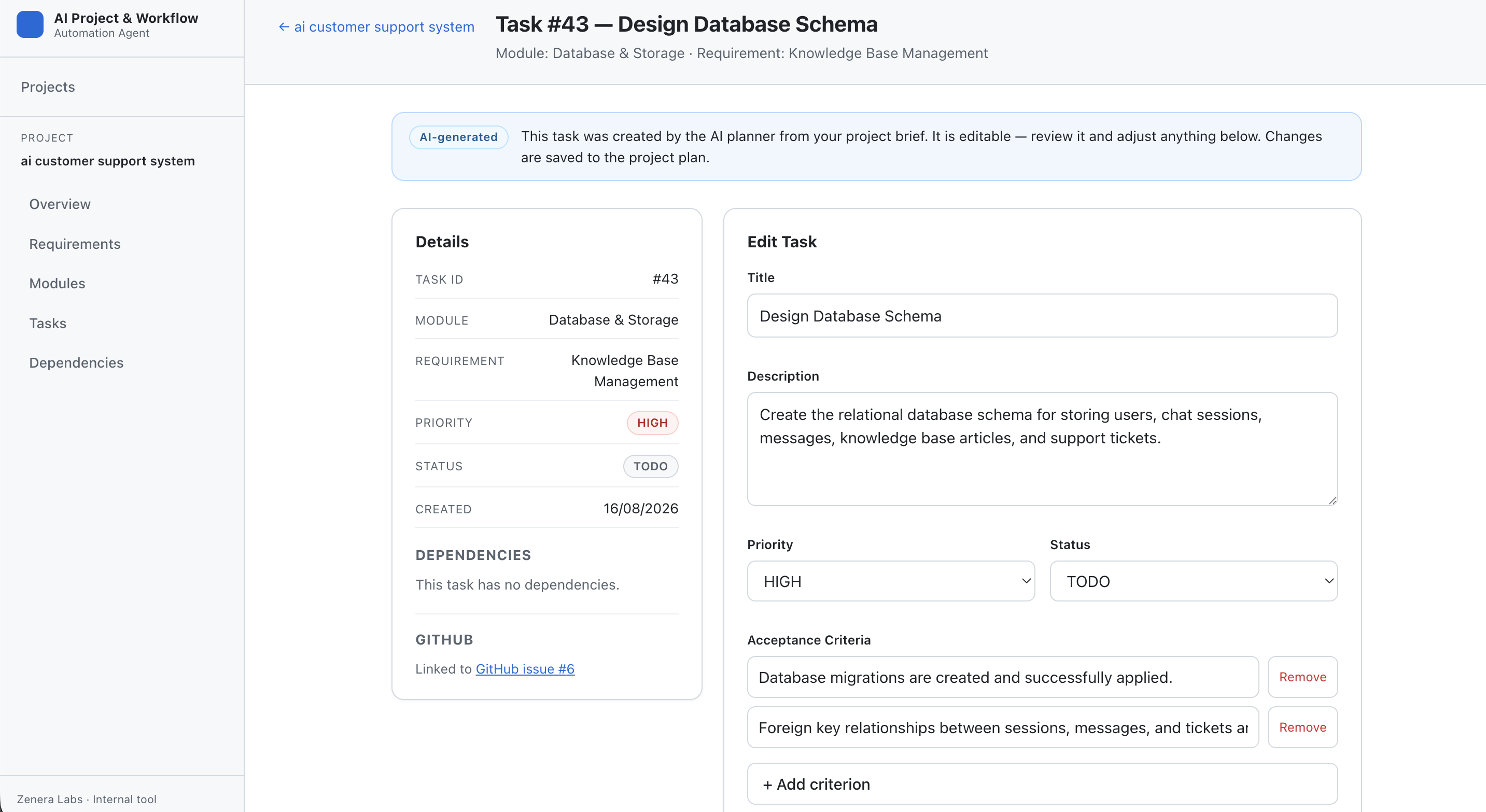This screenshot has height=812, width=1486.
Task: Click 'This task has no dependencies.' text
Action: pos(517,585)
